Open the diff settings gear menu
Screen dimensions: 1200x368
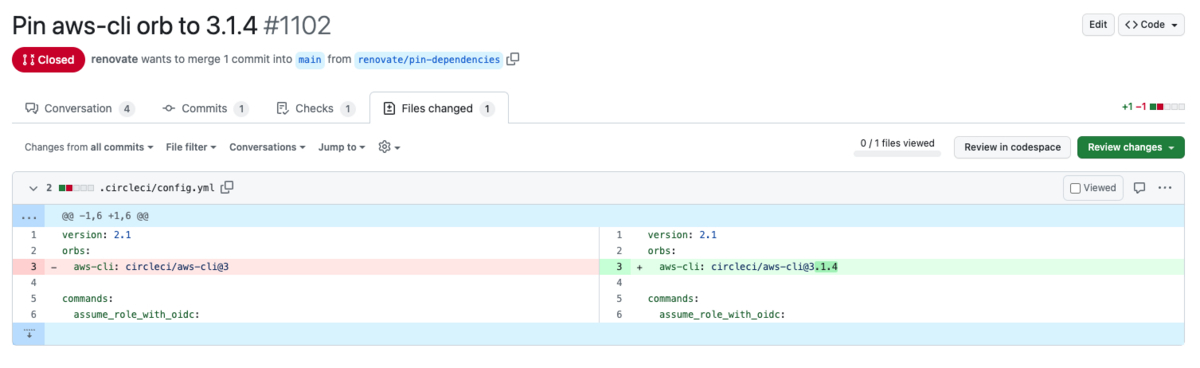pyautogui.click(x=389, y=147)
